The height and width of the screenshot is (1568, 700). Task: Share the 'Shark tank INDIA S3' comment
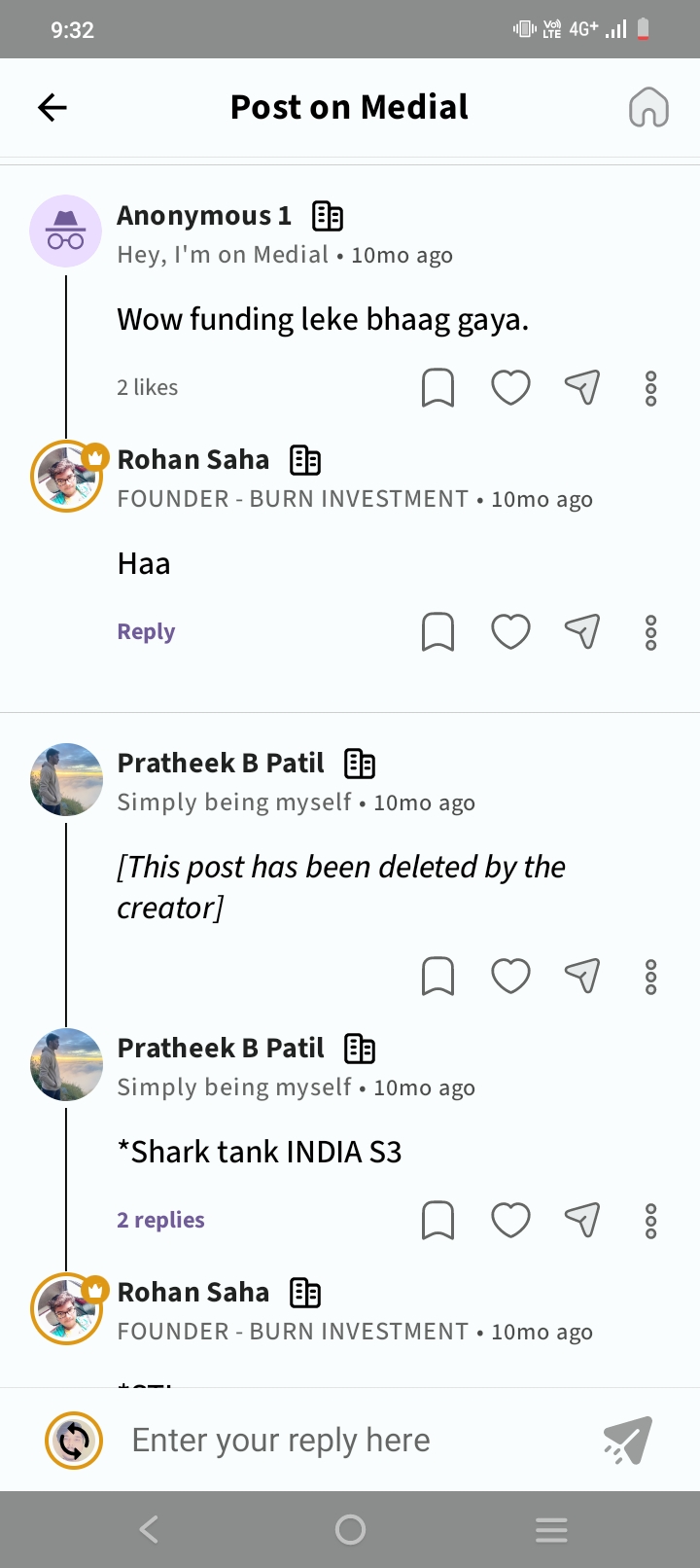(x=582, y=1220)
